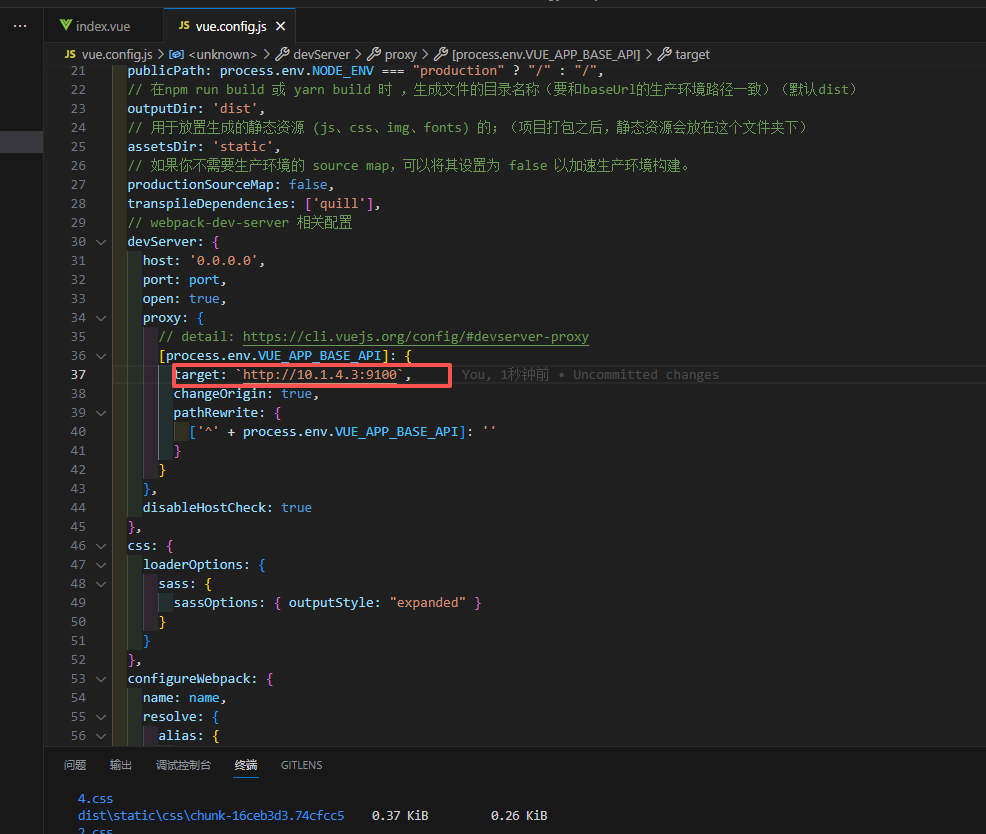Image resolution: width=986 pixels, height=834 pixels.
Task: Fold the loaderOptions block at line 47
Action: pyautogui.click(x=101, y=565)
